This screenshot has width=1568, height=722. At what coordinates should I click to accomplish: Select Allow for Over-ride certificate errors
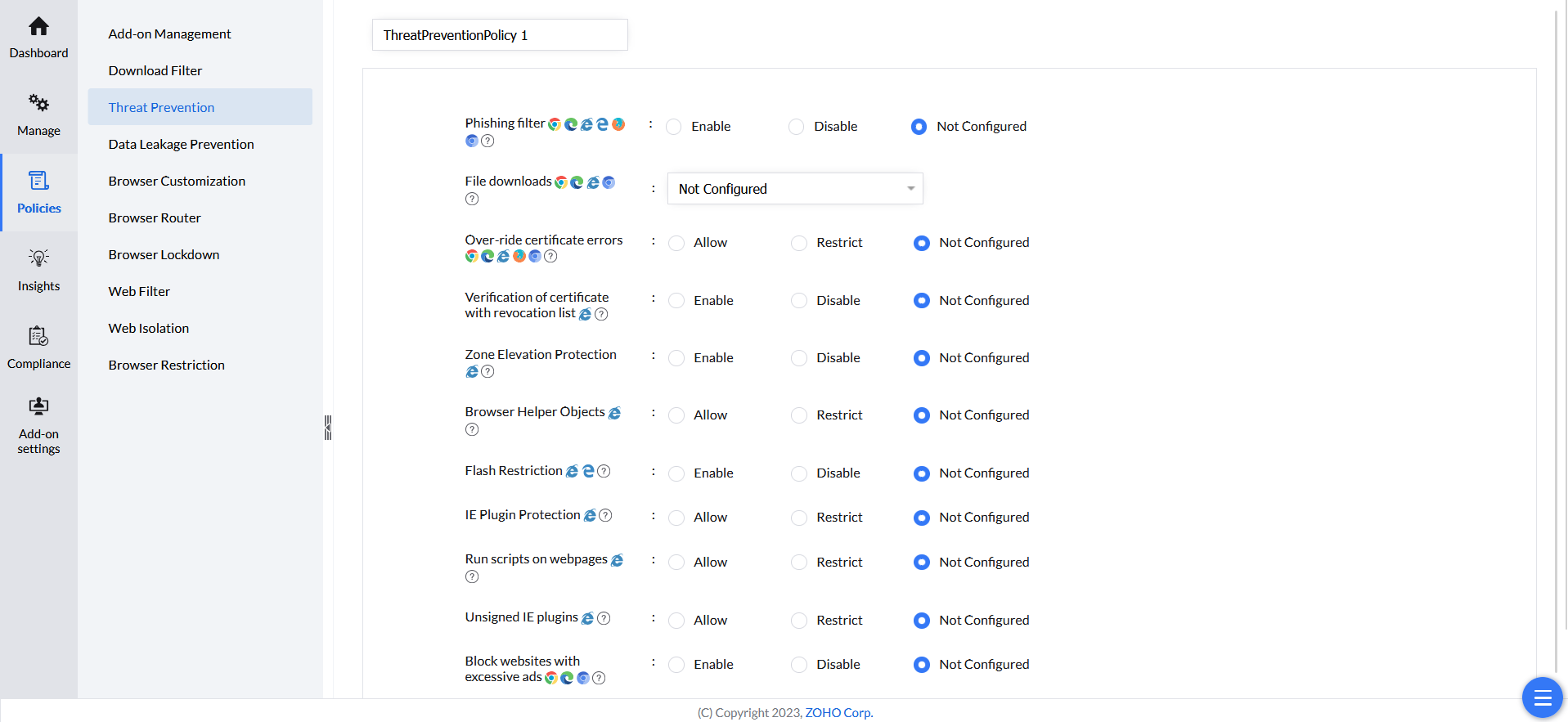676,243
